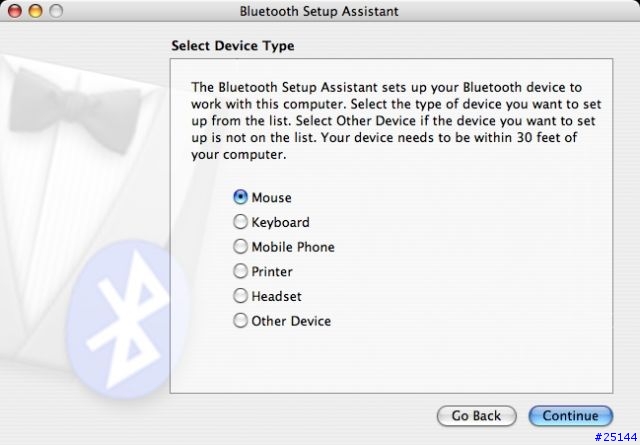Close the window with the red button

pos(15,11)
